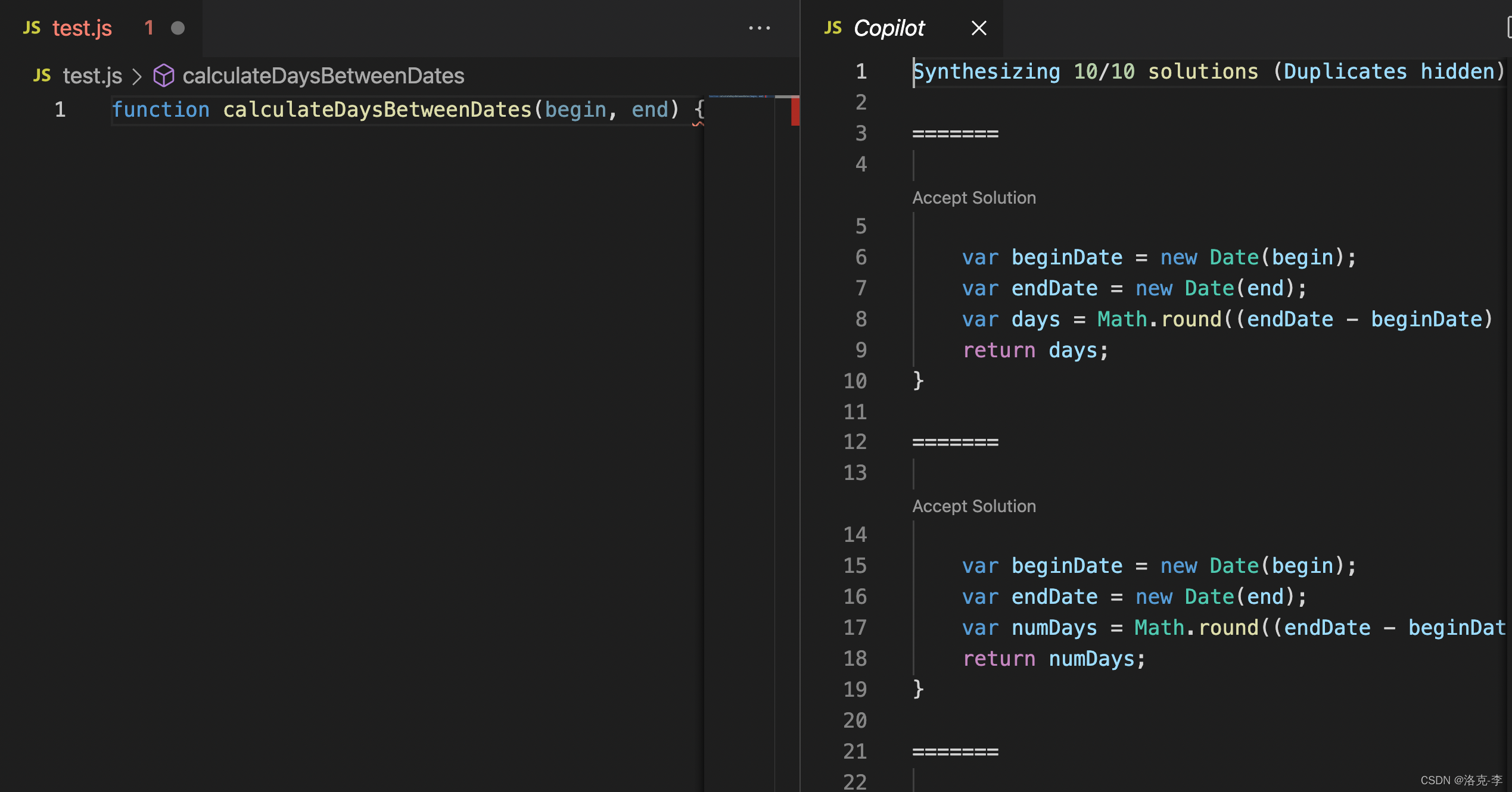
Task: Click the unsaved changes dot on test.js
Action: coord(178,28)
